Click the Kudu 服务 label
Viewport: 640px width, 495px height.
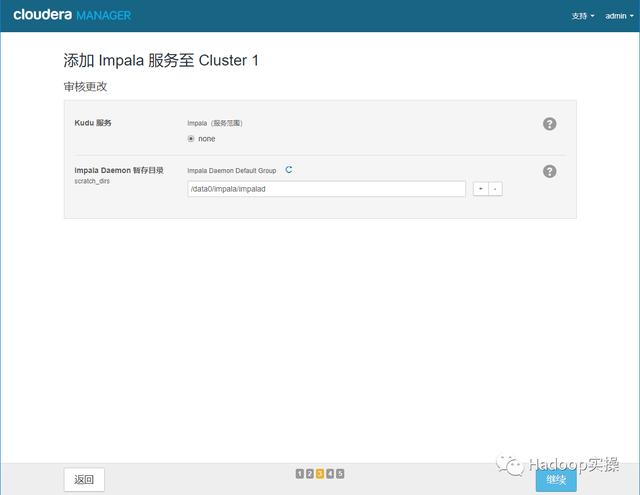(93, 123)
